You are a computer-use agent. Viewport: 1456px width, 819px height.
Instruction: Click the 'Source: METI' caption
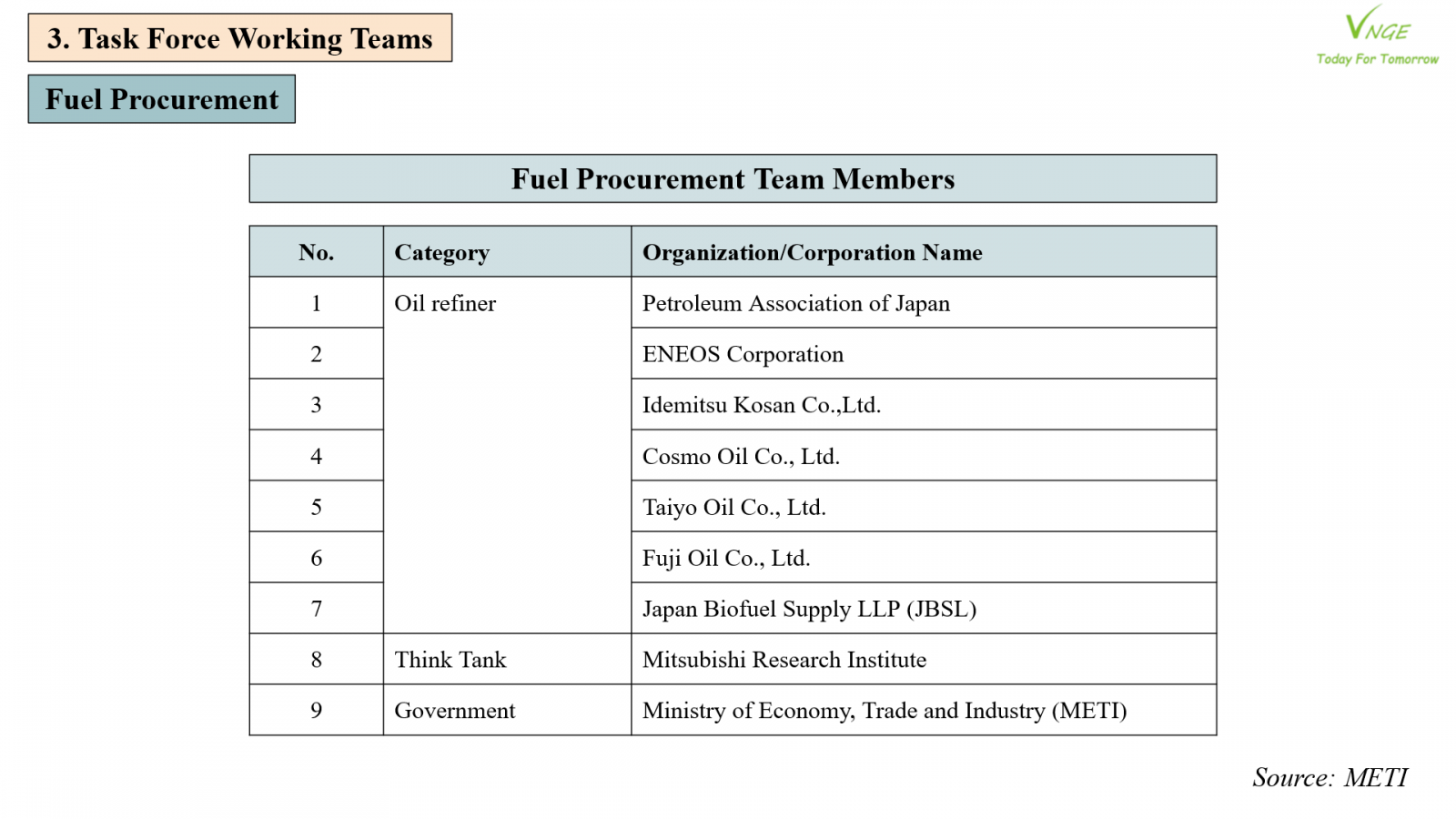coord(1330,777)
